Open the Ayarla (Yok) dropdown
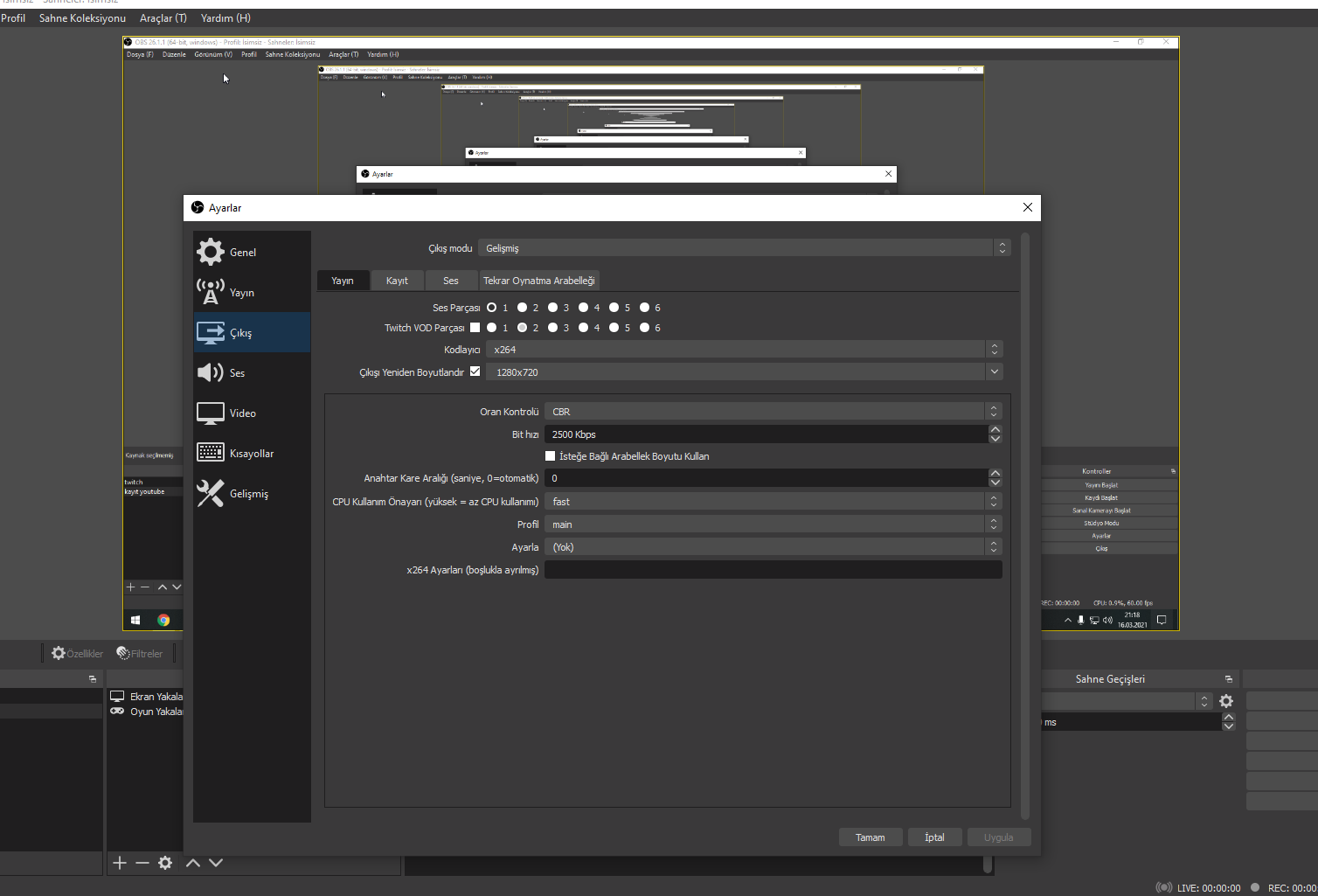 point(773,547)
